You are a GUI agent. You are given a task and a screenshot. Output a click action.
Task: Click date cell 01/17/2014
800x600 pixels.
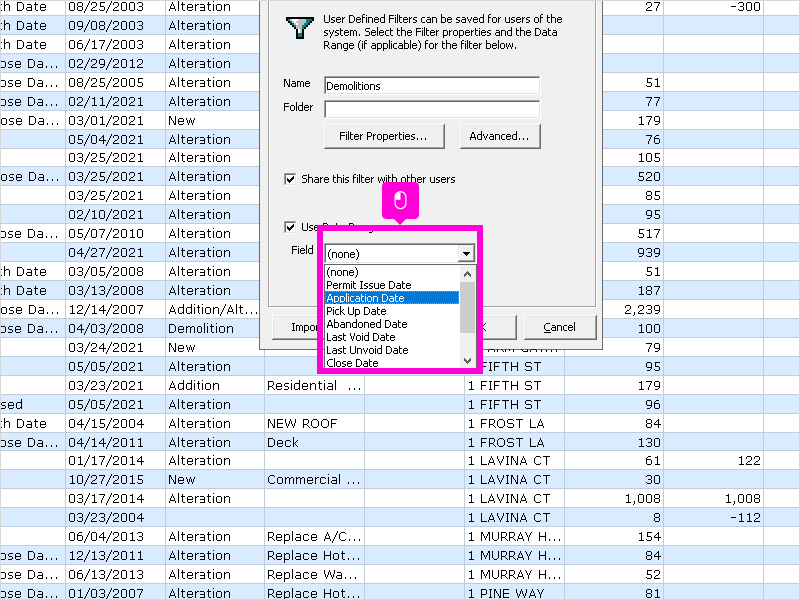click(x=115, y=461)
